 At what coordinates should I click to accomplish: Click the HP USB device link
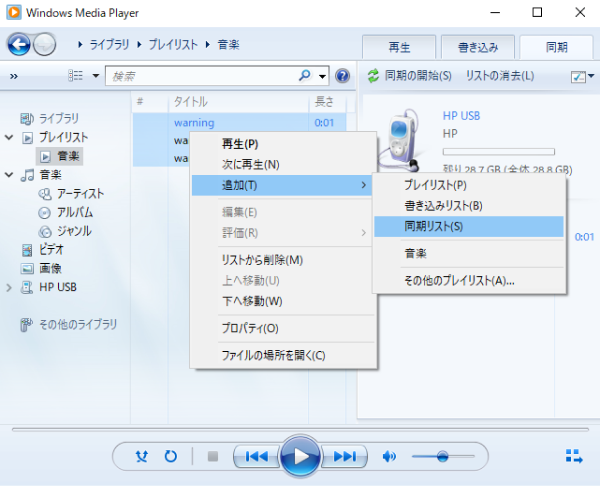point(461,116)
